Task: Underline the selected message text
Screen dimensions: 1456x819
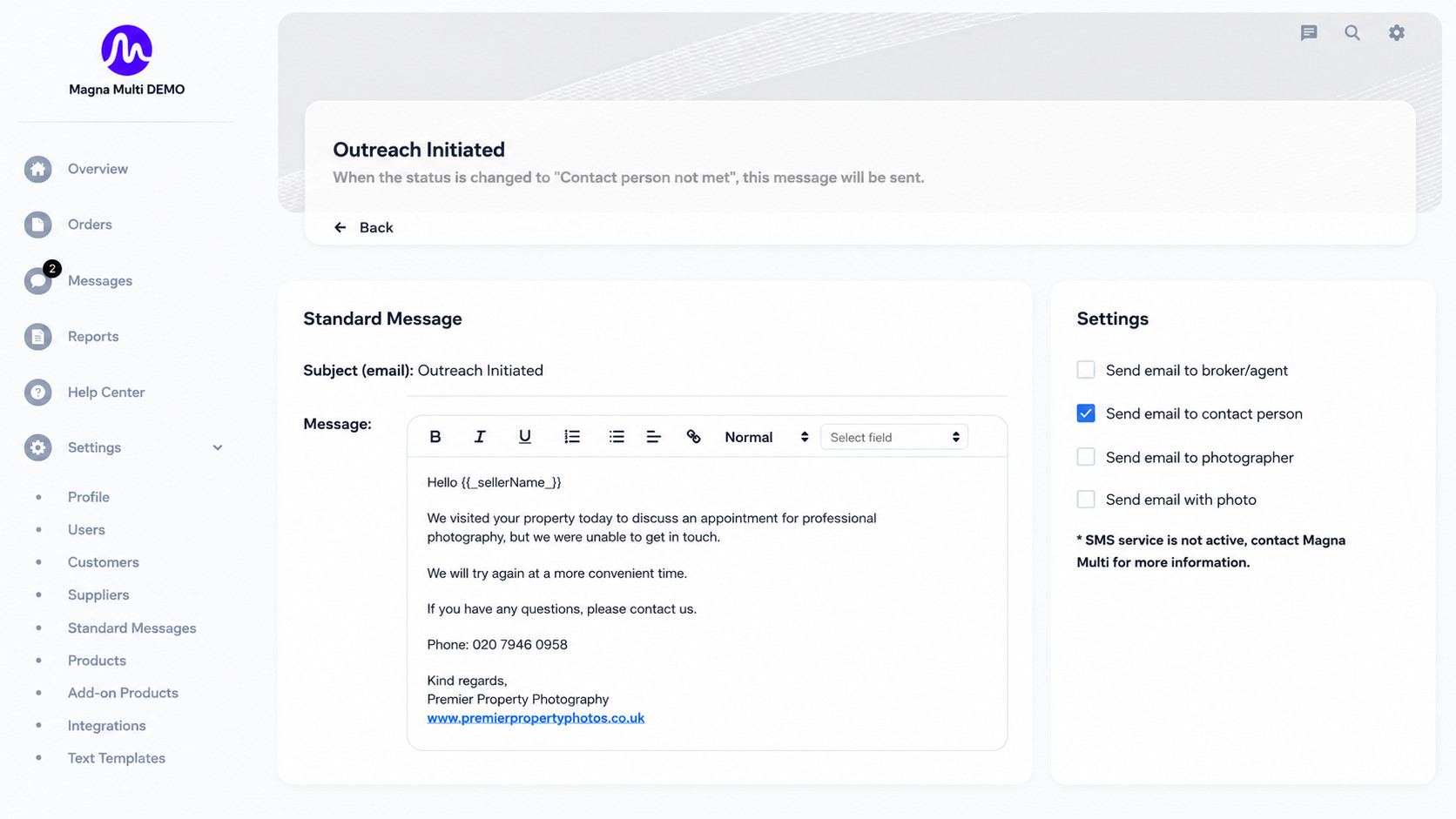Action: pos(525,437)
